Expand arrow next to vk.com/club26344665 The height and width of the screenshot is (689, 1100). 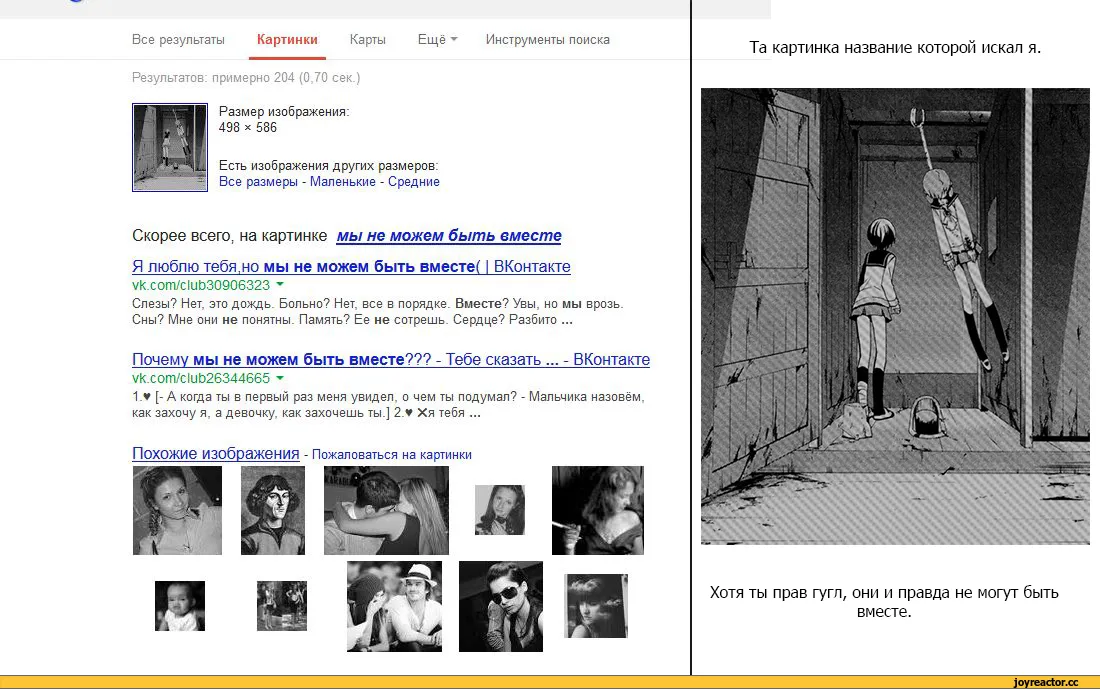[x=280, y=377]
